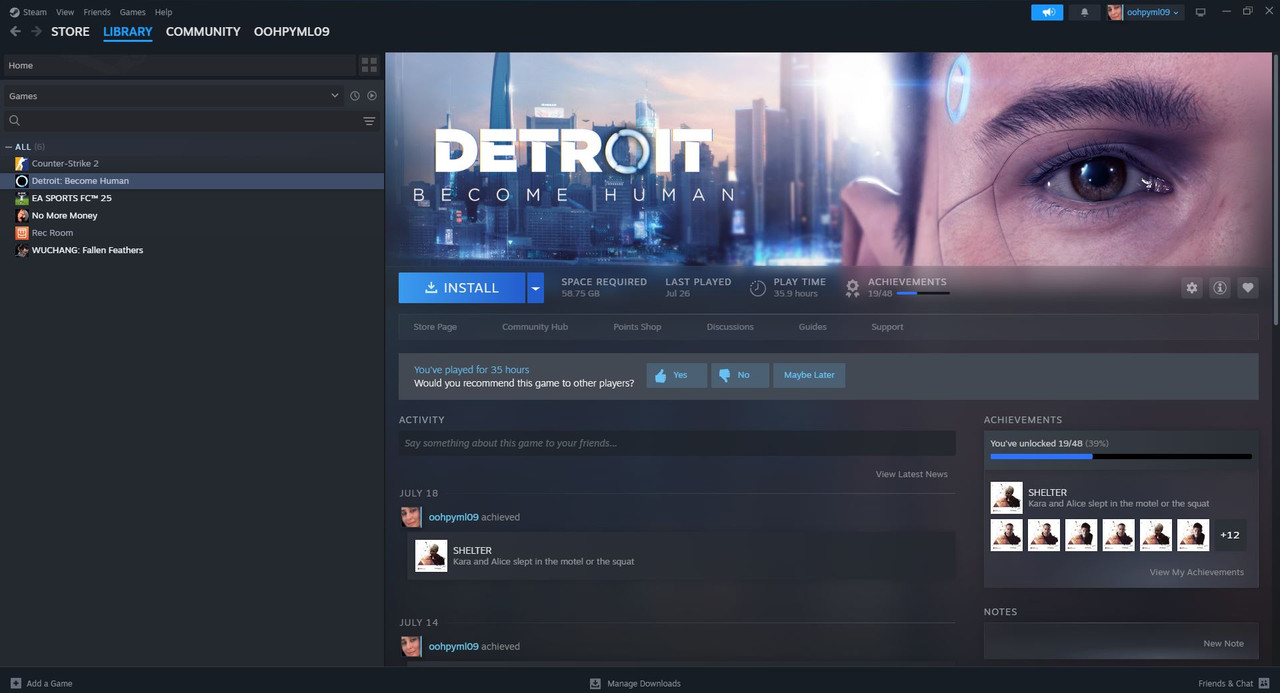Open Friends & Chat icon
This screenshot has height=693, width=1280.
(1264, 683)
